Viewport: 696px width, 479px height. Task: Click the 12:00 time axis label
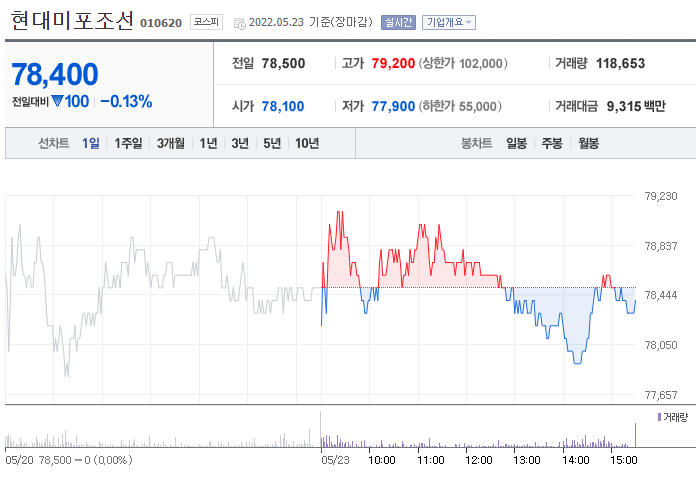[x=478, y=460]
